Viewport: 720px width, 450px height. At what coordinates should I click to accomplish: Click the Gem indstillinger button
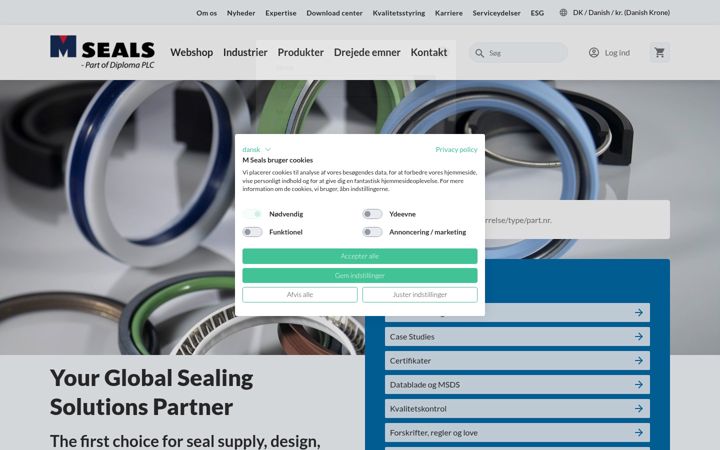360,276
